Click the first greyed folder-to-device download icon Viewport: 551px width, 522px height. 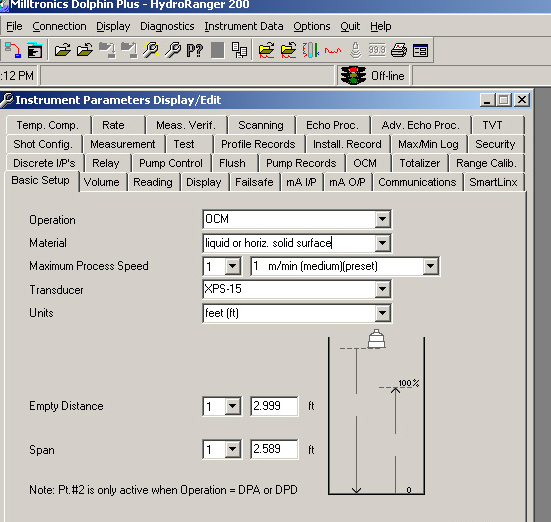click(107, 50)
